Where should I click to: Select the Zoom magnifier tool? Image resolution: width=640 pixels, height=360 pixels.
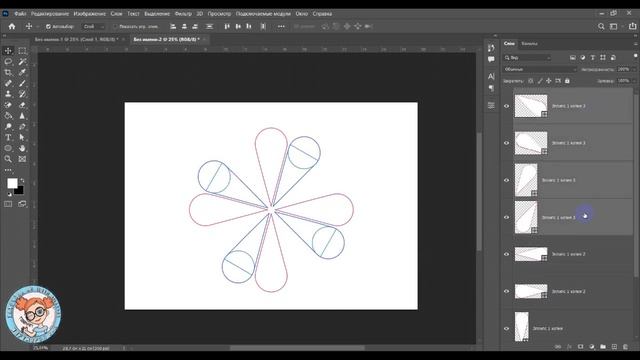click(8, 159)
